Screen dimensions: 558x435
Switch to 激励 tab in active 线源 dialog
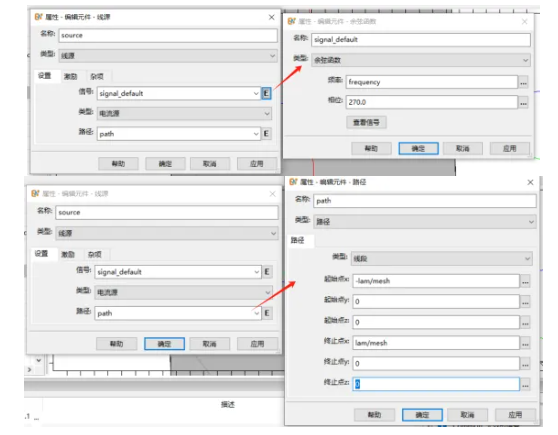point(70,76)
